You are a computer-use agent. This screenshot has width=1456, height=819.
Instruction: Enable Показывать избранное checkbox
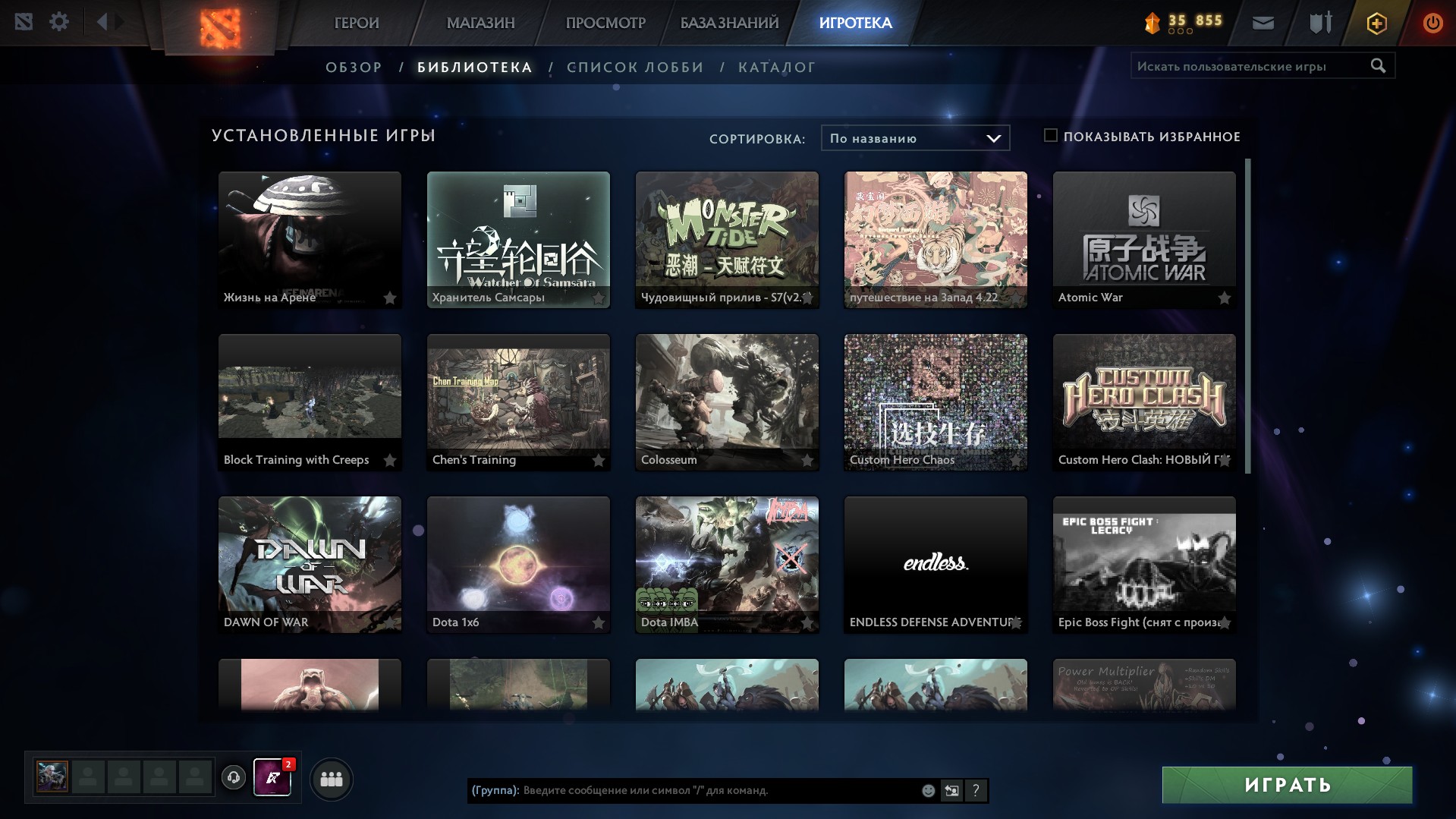coord(1050,136)
